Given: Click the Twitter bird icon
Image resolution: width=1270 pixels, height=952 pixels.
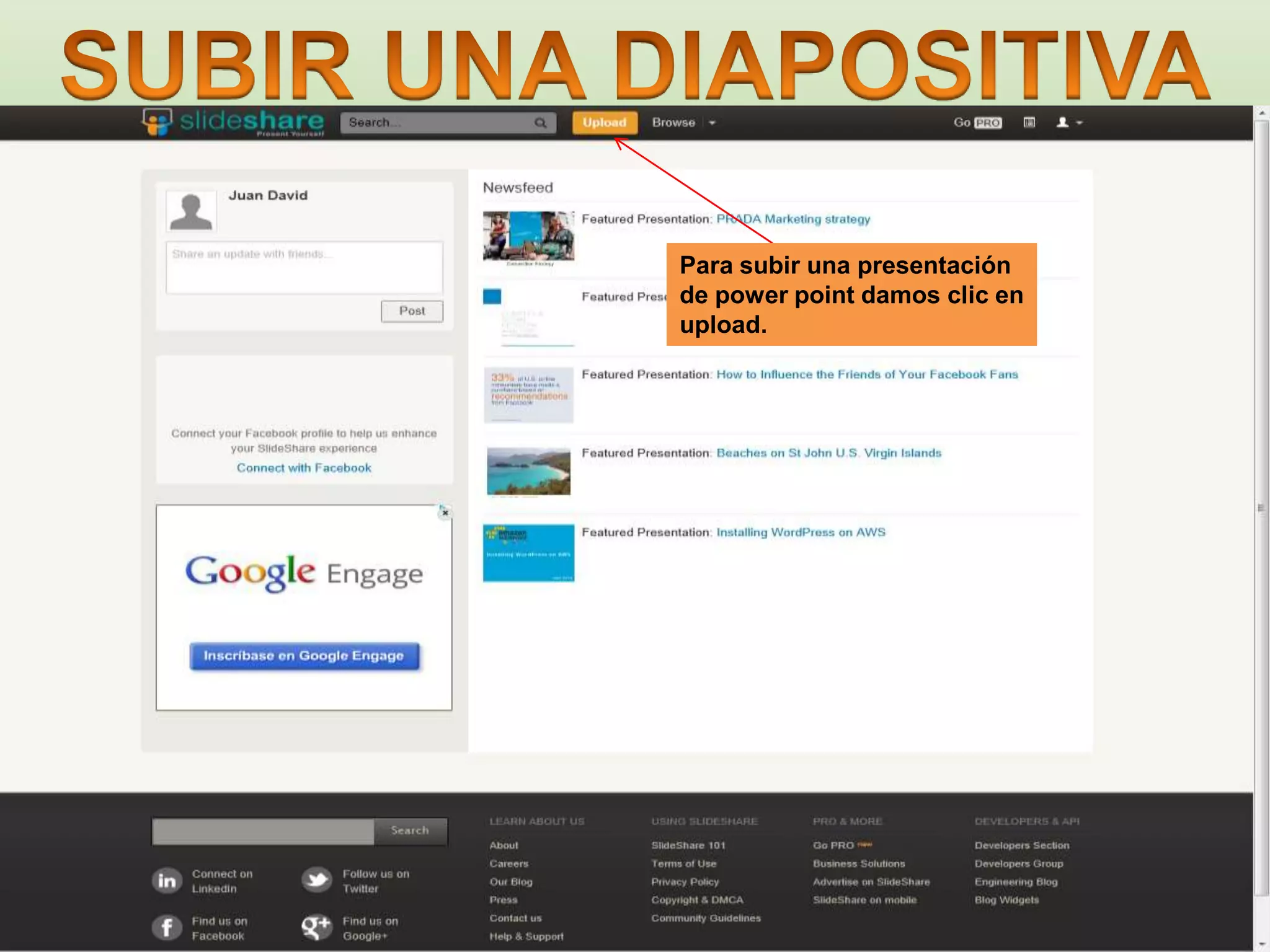Looking at the screenshot, I should click(317, 881).
